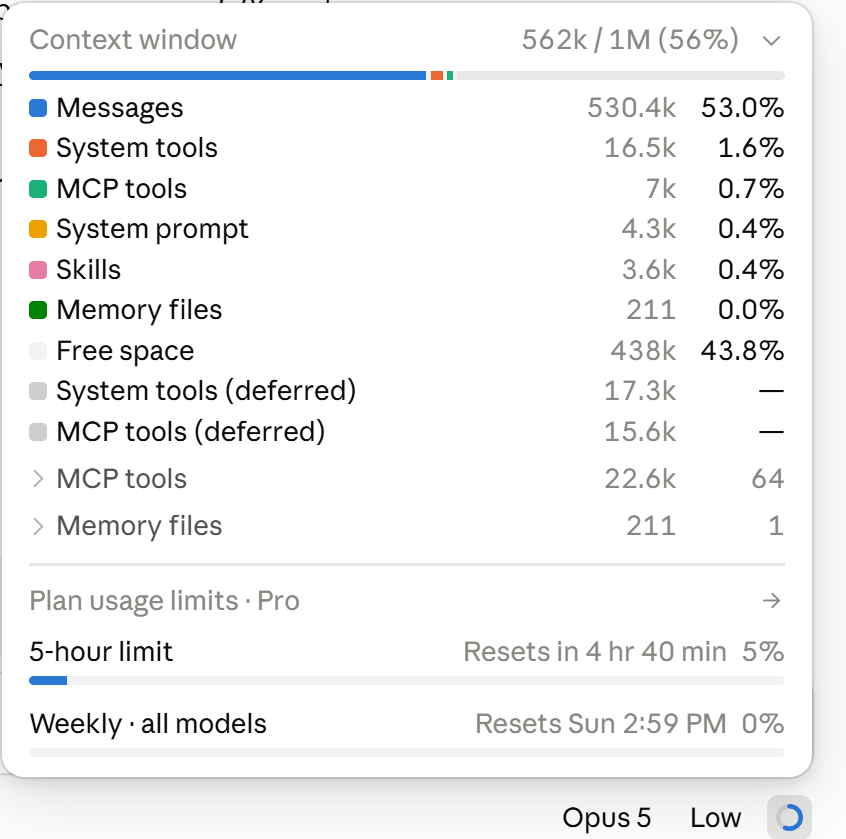Click the context window usage bar
The width and height of the screenshot is (846, 839).
click(x=407, y=76)
